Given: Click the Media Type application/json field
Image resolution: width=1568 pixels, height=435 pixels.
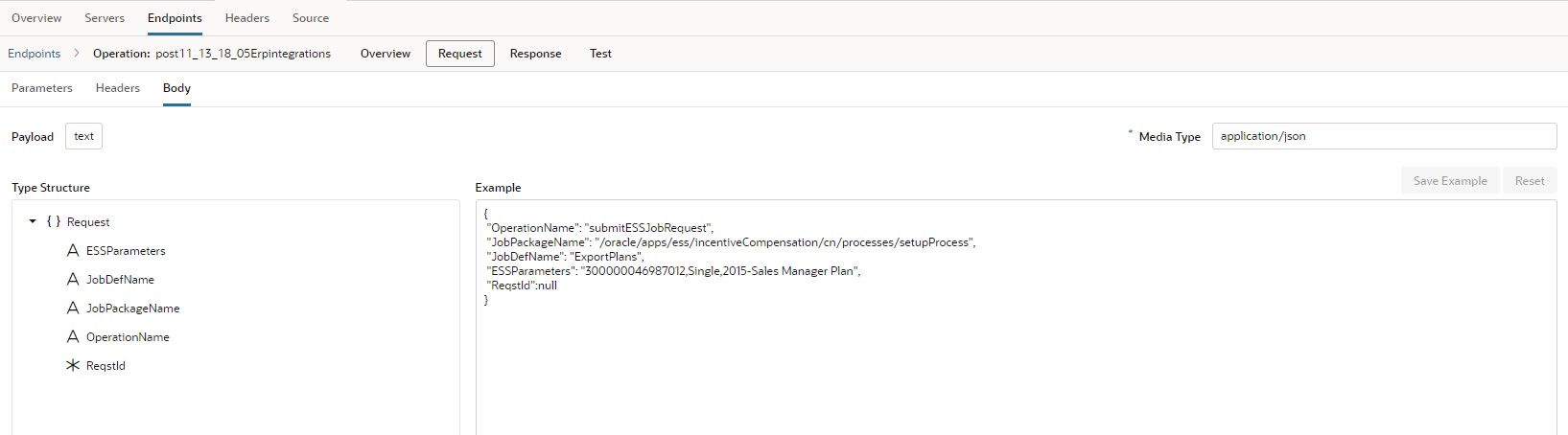Looking at the screenshot, I should tap(1383, 136).
